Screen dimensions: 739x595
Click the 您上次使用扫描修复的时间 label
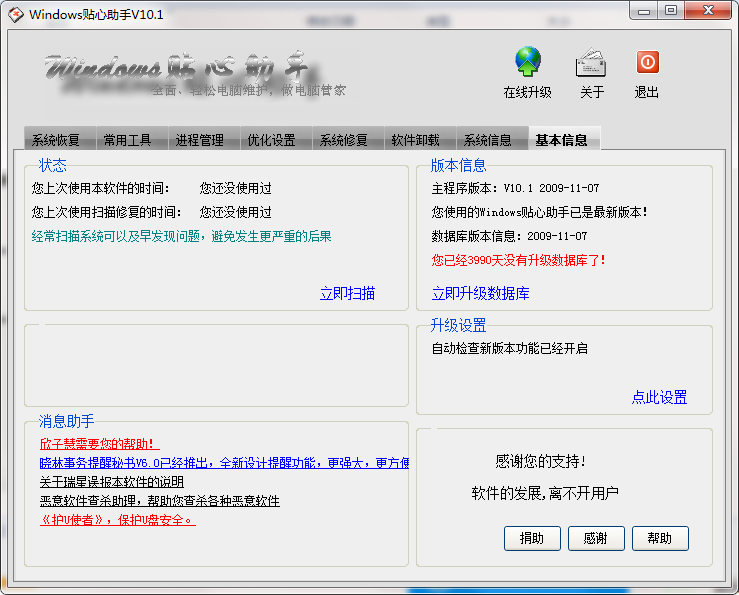pyautogui.click(x=107, y=212)
